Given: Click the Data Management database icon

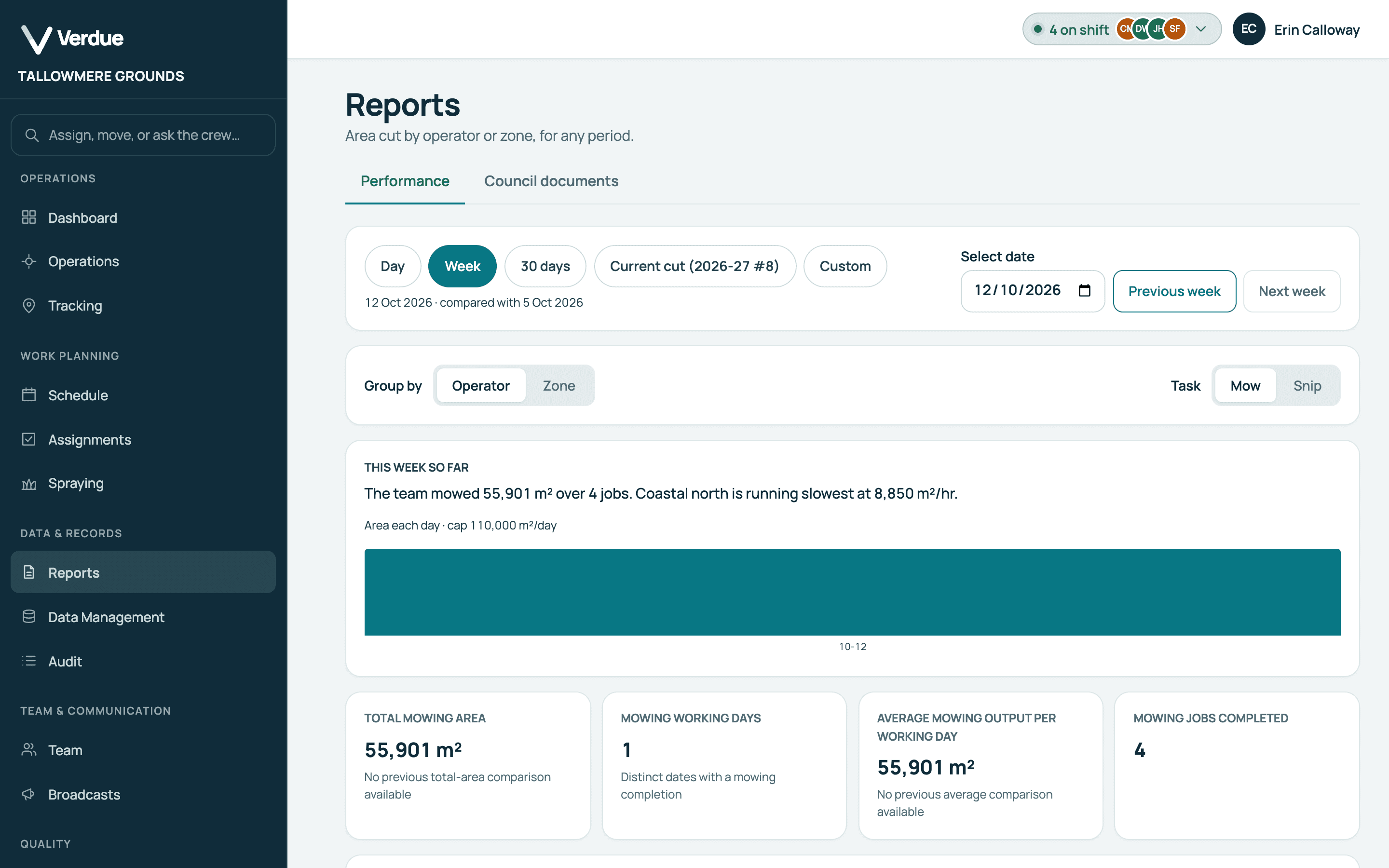Looking at the screenshot, I should (x=29, y=617).
